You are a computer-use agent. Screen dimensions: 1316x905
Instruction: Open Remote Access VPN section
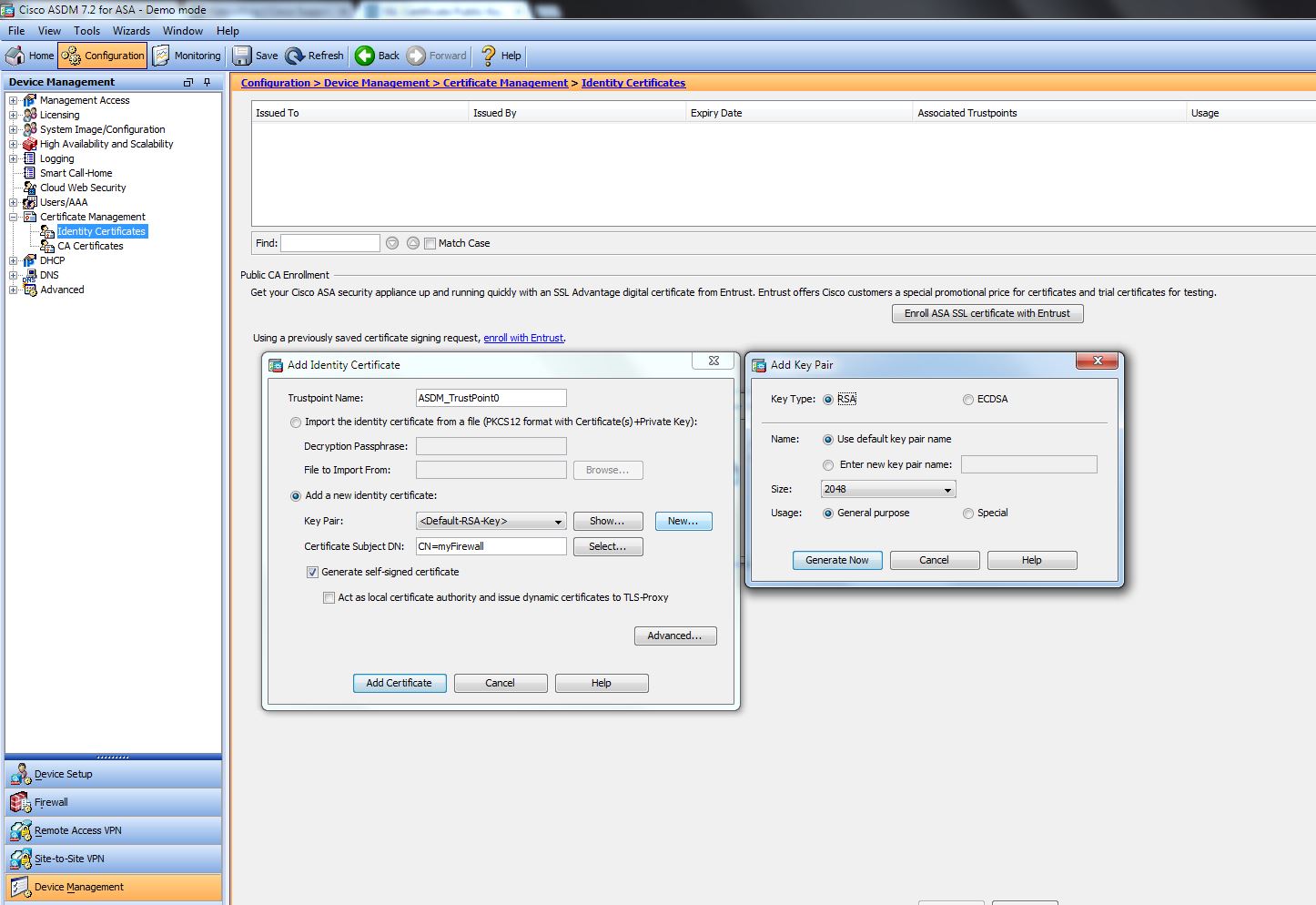click(x=114, y=831)
